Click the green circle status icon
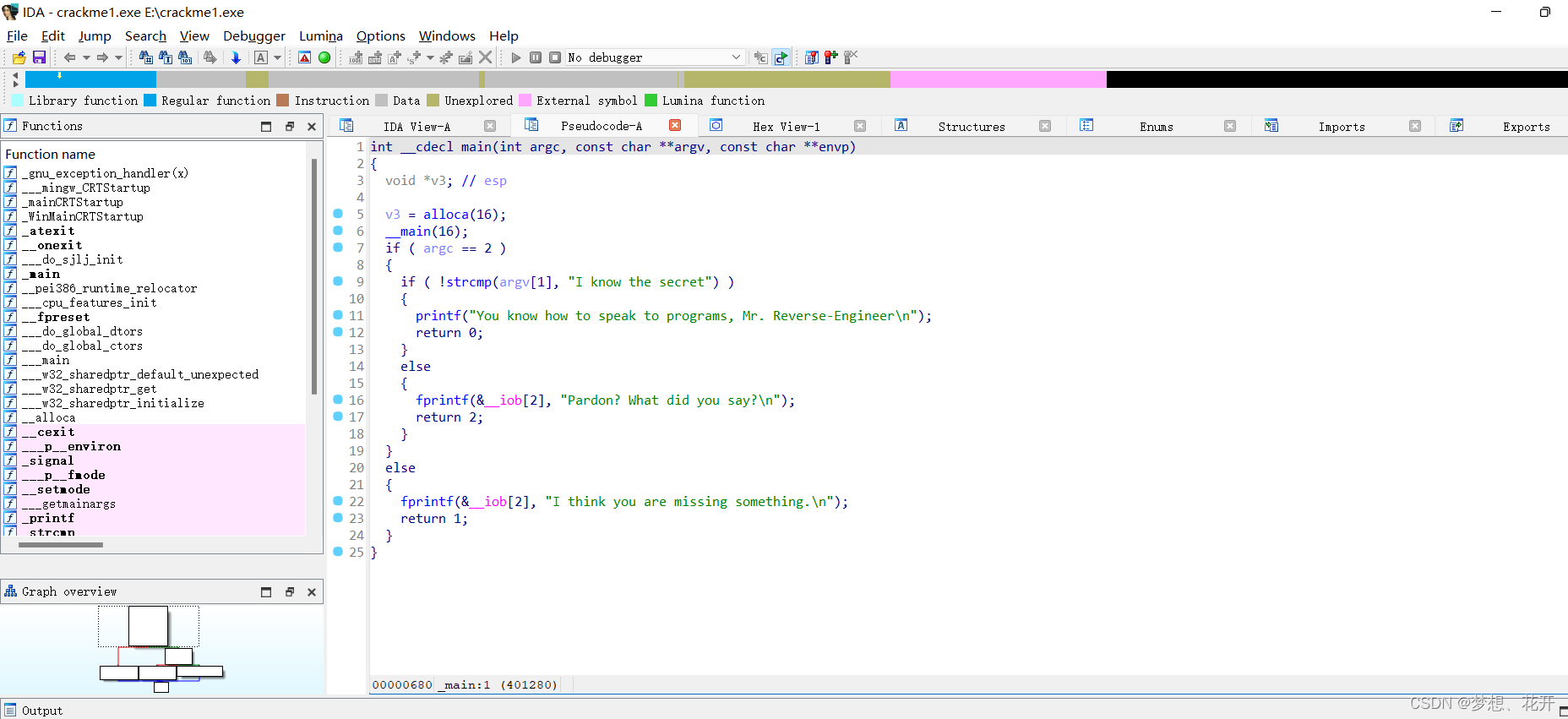This screenshot has height=719, width=1568. click(x=324, y=57)
